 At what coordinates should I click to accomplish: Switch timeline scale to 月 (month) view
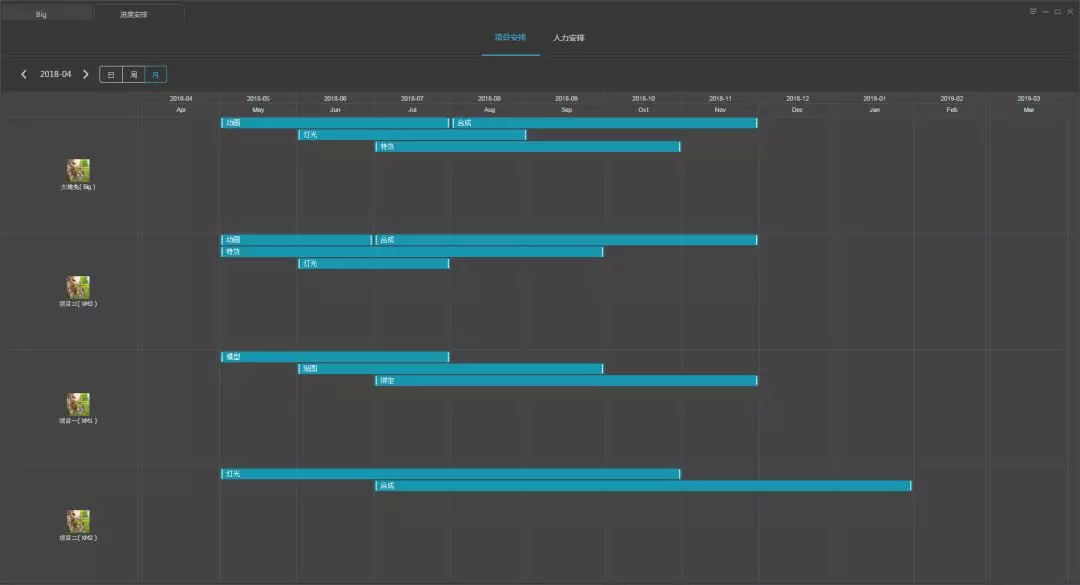pos(156,74)
